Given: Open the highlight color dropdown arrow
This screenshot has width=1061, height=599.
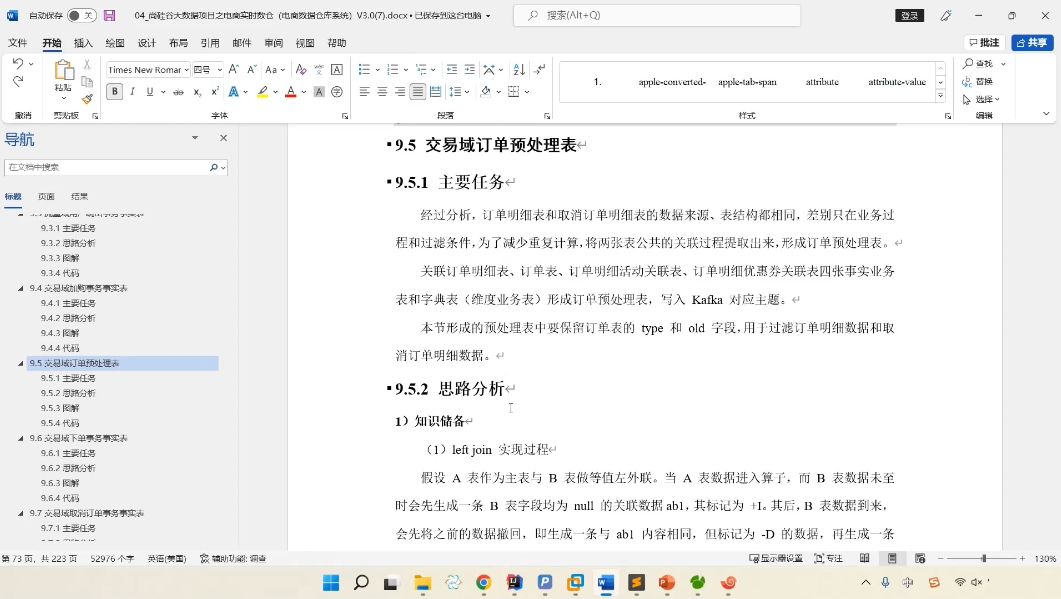Looking at the screenshot, I should [x=275, y=92].
